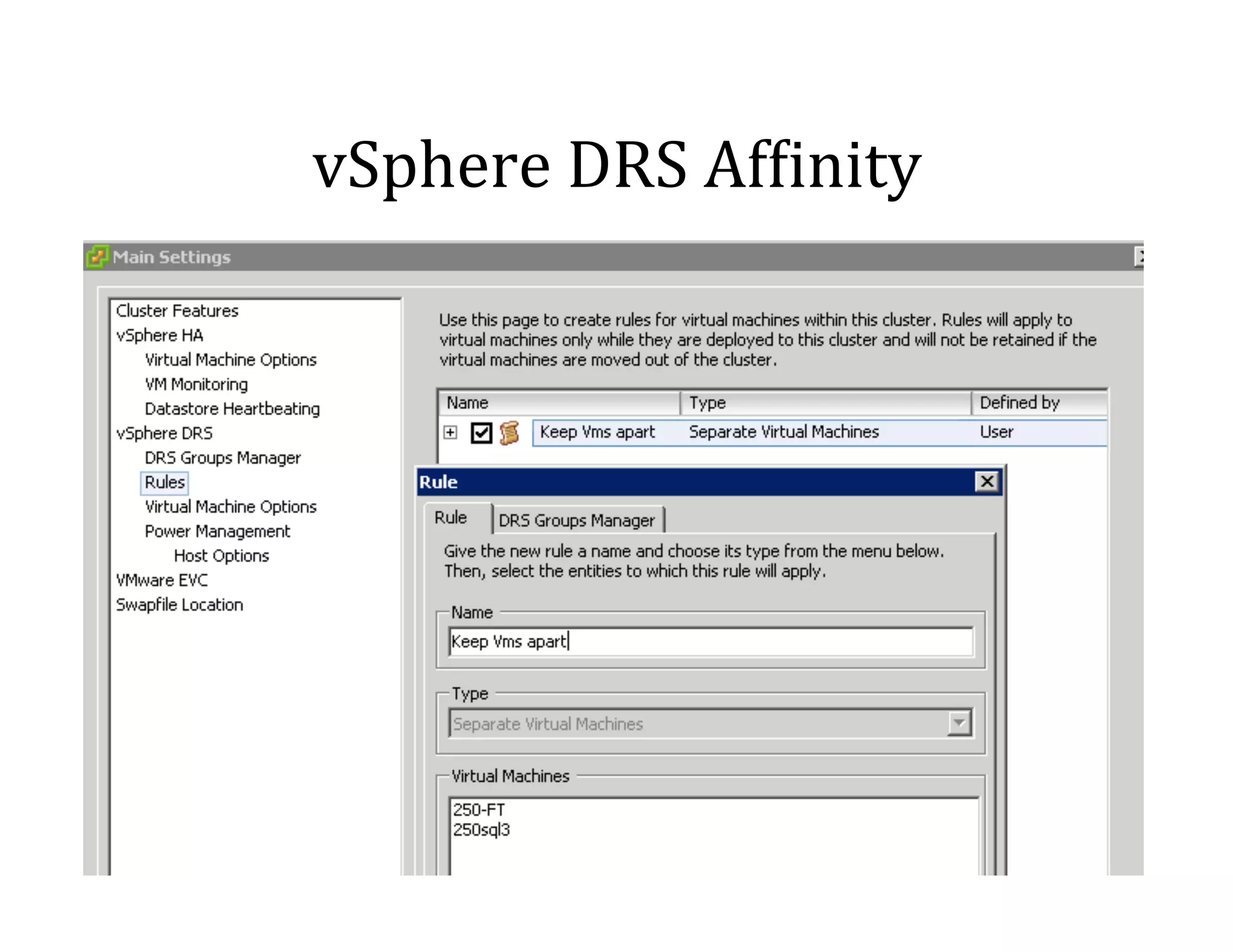Select vSphere HA in settings tree
The width and height of the screenshot is (1233, 952).
pyautogui.click(x=160, y=335)
